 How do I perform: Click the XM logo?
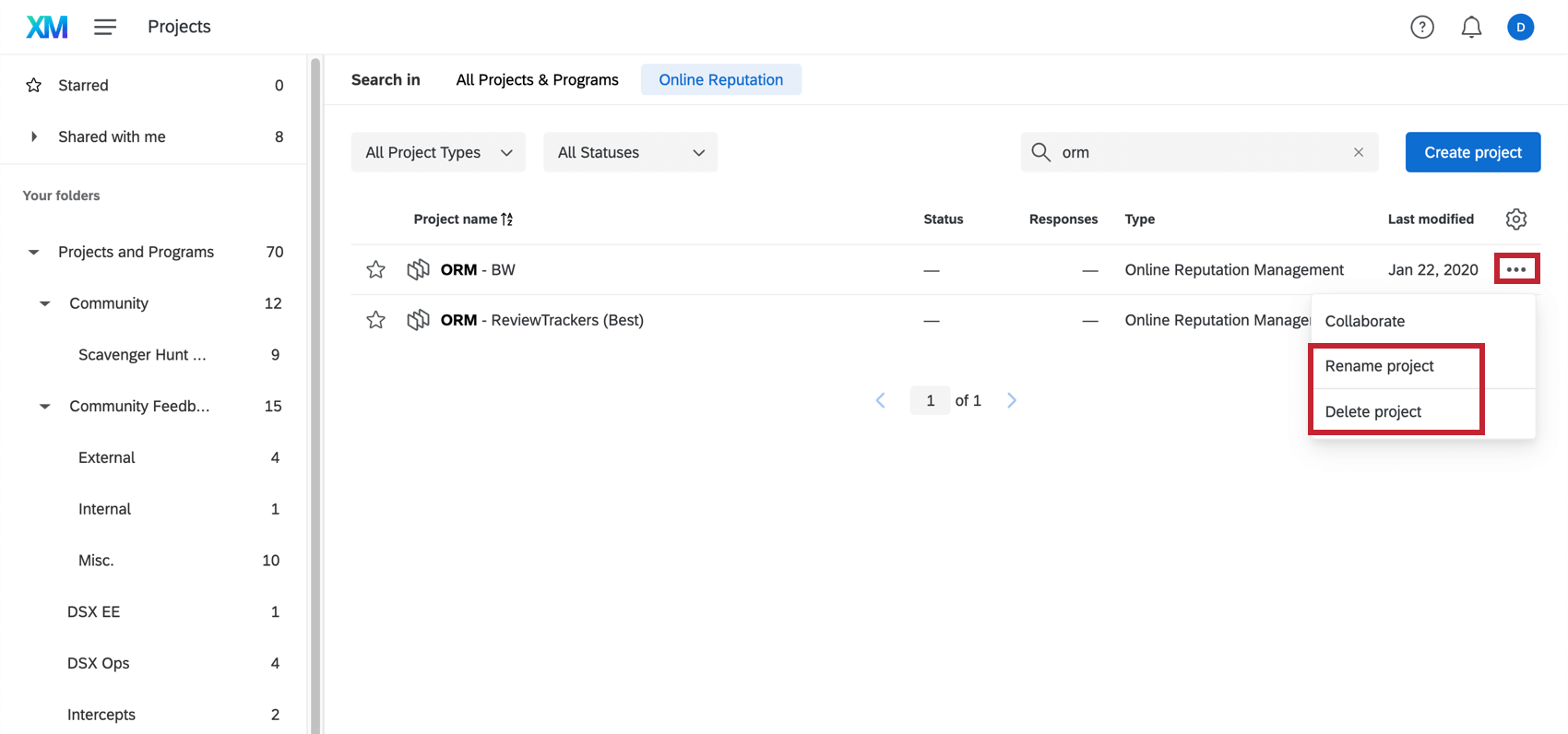(47, 27)
